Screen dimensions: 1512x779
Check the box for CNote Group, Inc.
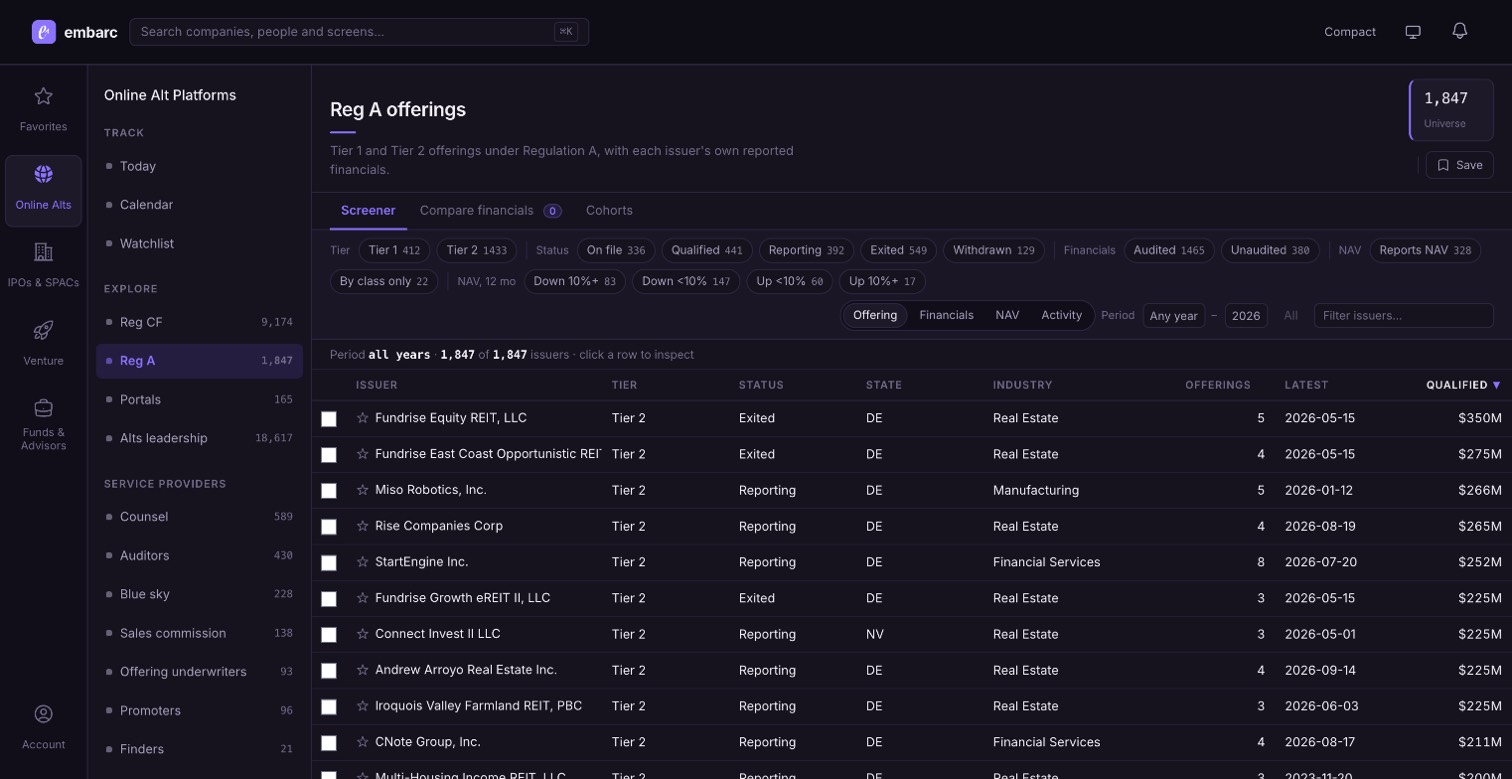coord(329,743)
